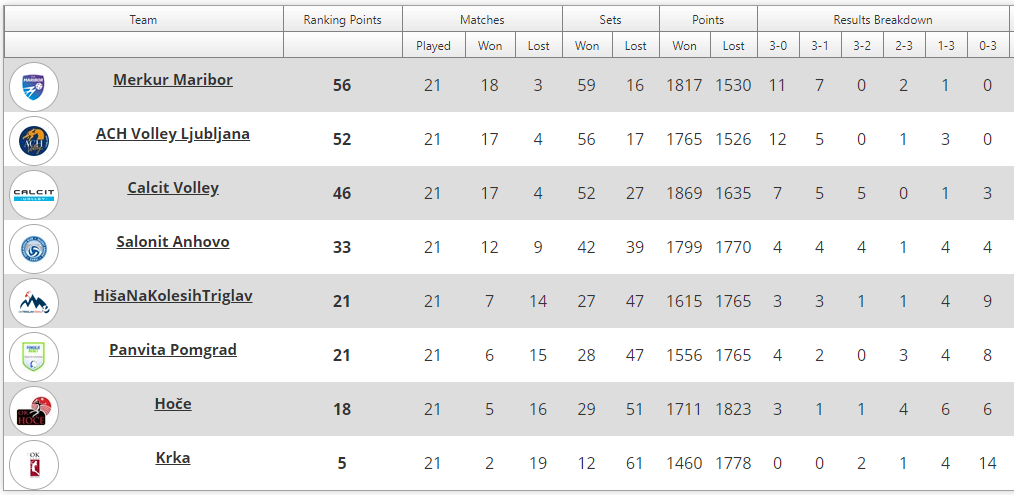Click the Results Breakdown column header
Viewport: 1014px width, 495px height.
[883, 20]
